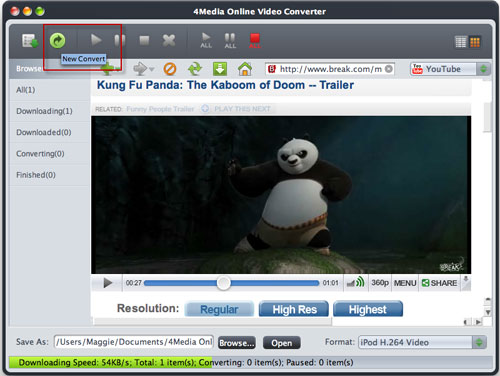Click the Start ALL toolbar icon

(206, 40)
